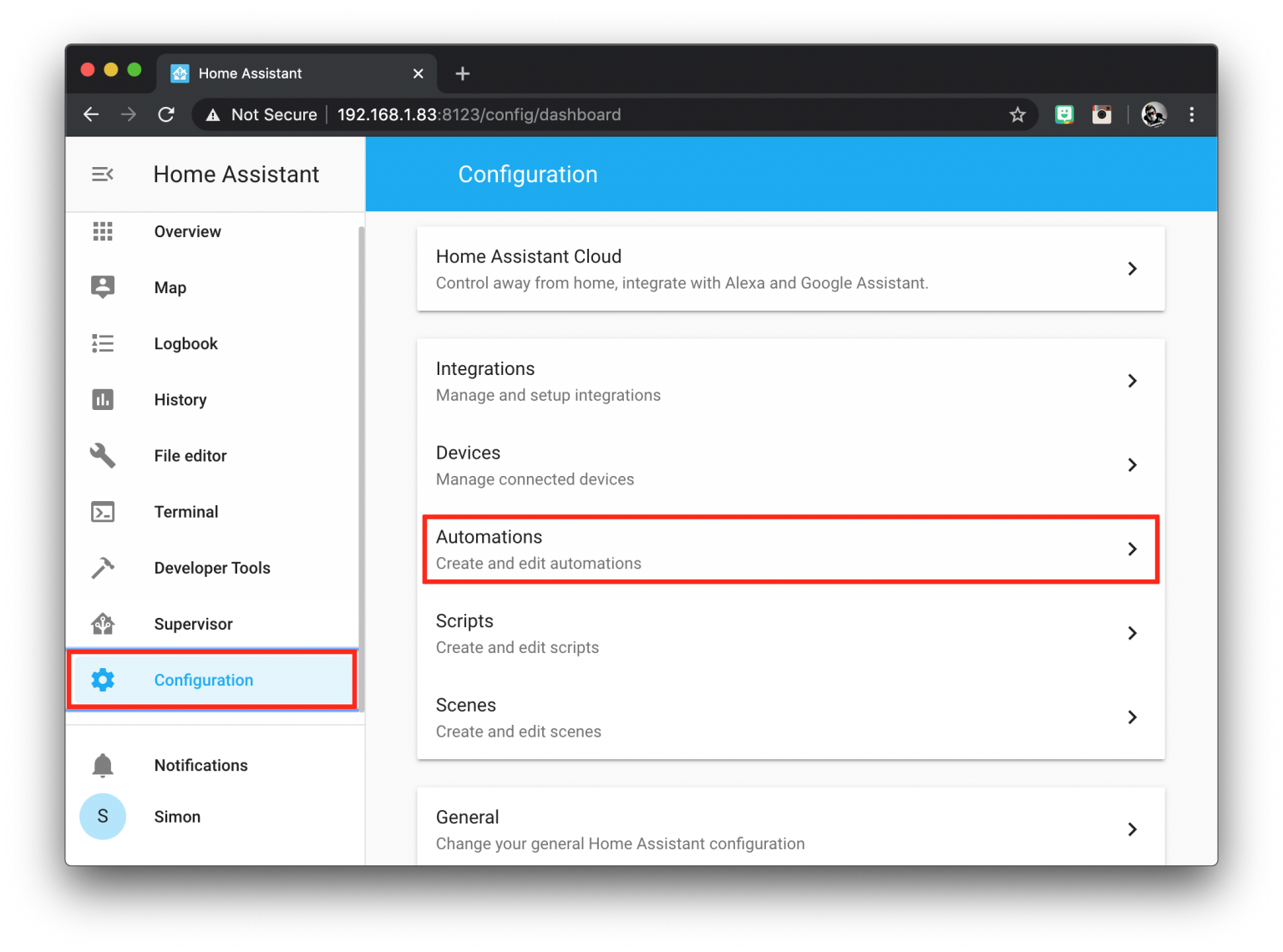Open Overview via its grid icon
The width and height of the screenshot is (1283, 952).
(x=103, y=231)
